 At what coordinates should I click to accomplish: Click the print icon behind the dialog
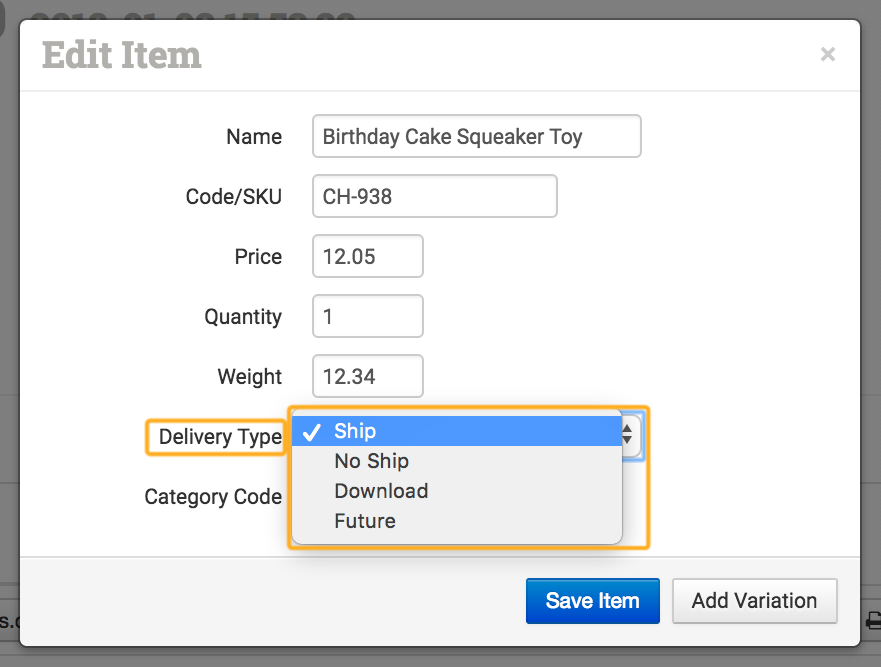[x=873, y=620]
